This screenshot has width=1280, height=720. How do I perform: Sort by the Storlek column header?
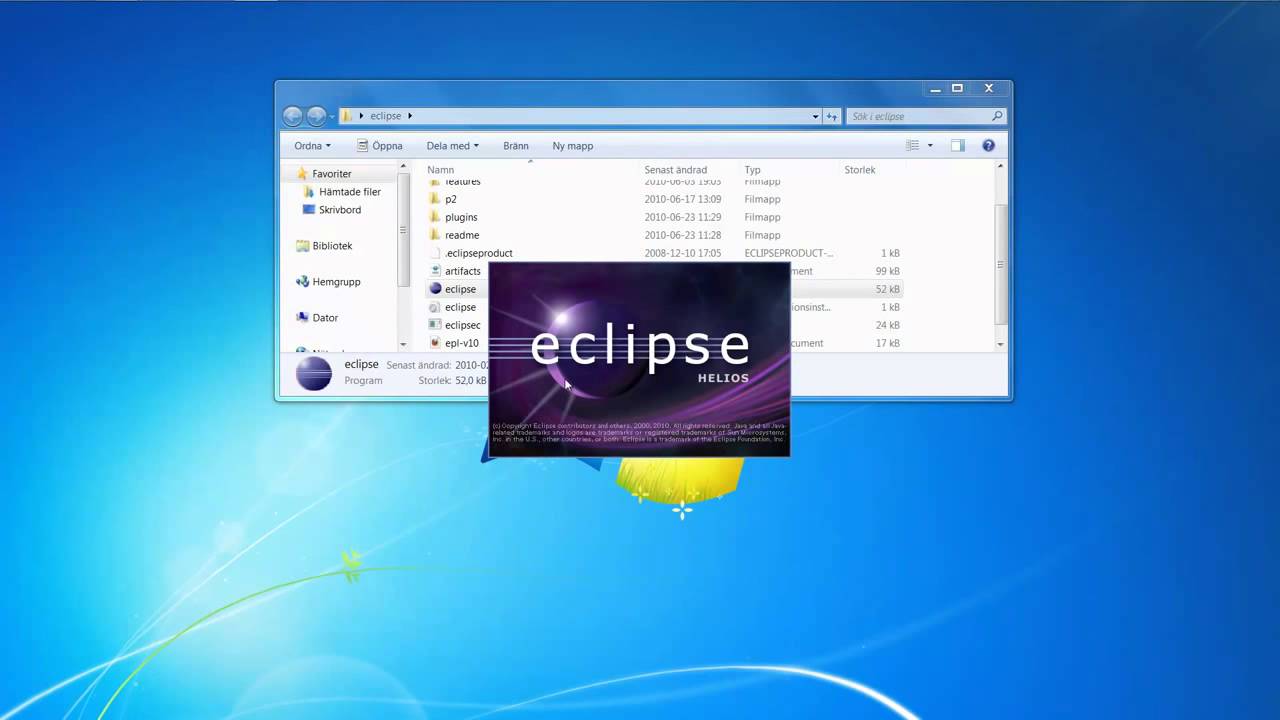(860, 170)
